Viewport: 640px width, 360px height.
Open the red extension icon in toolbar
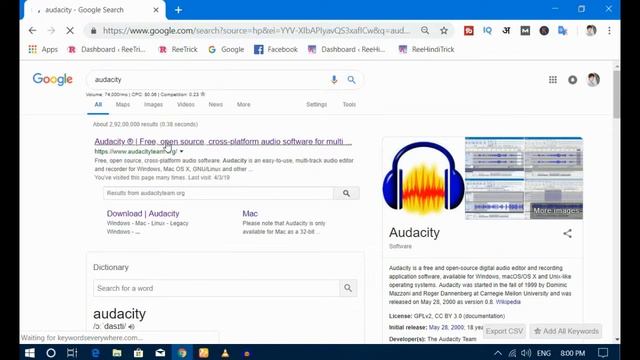click(x=469, y=31)
